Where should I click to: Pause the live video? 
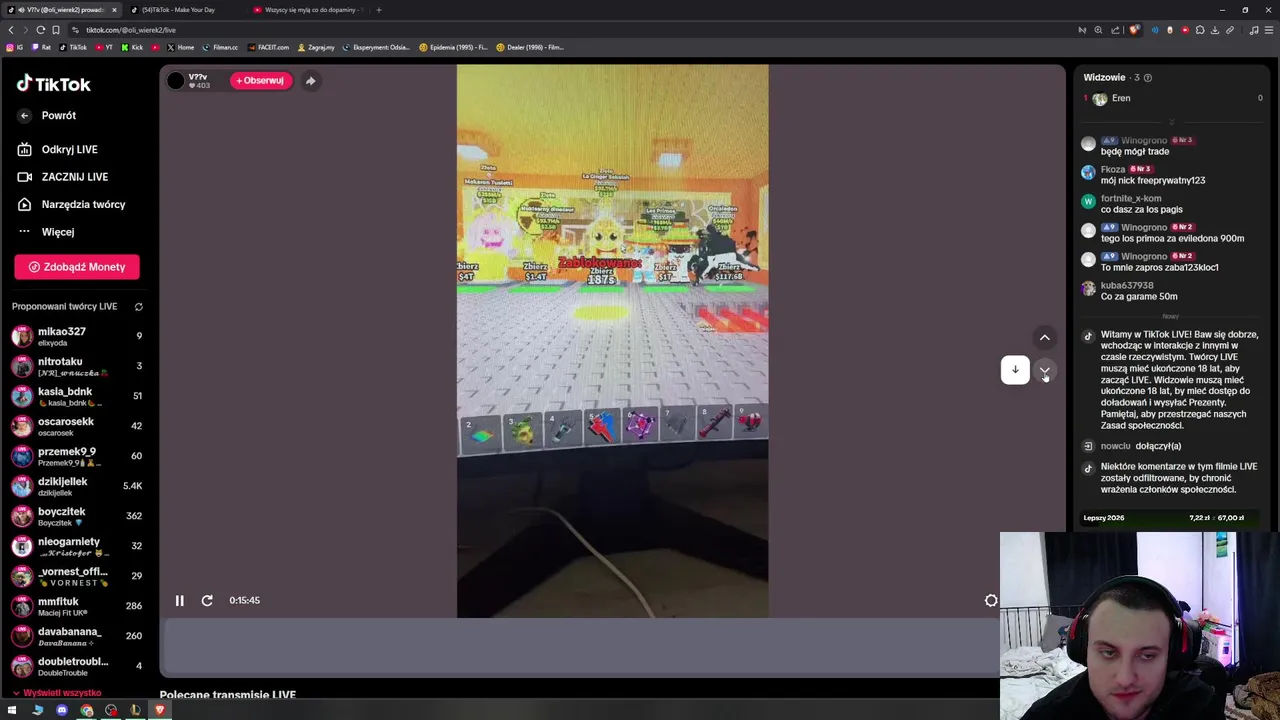[x=180, y=601]
